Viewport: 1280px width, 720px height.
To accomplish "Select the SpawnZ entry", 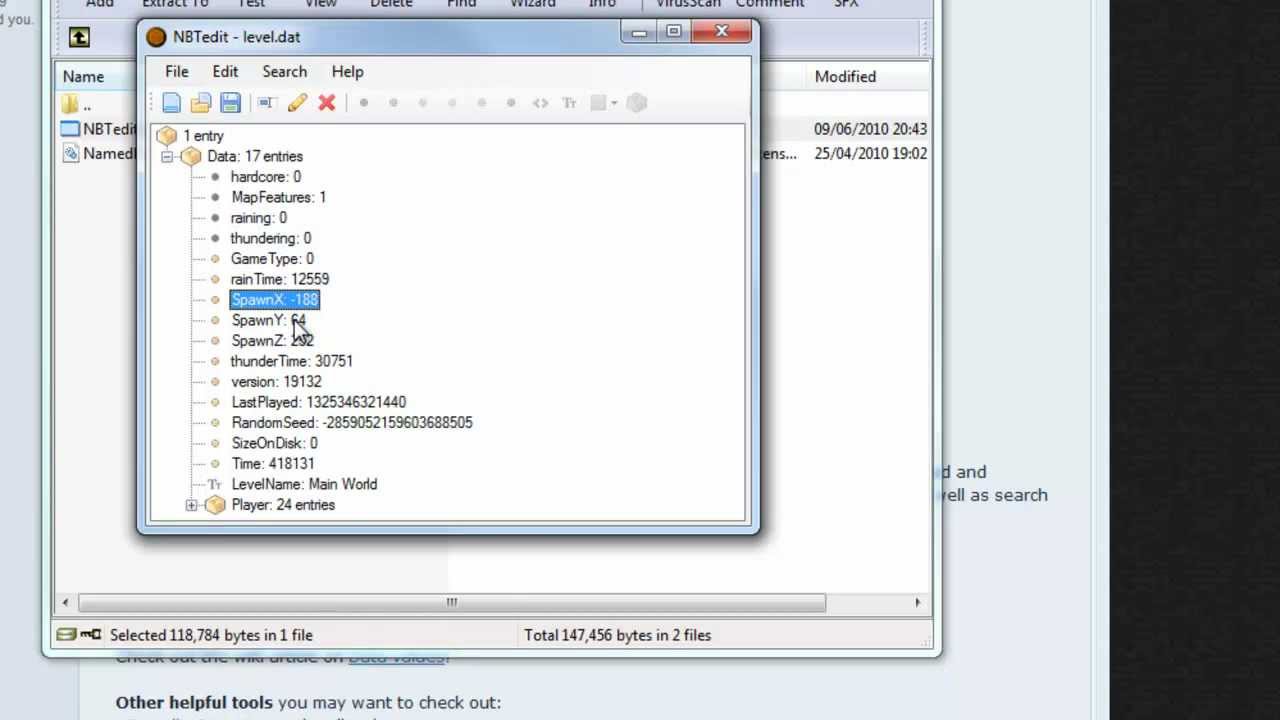I will point(272,341).
